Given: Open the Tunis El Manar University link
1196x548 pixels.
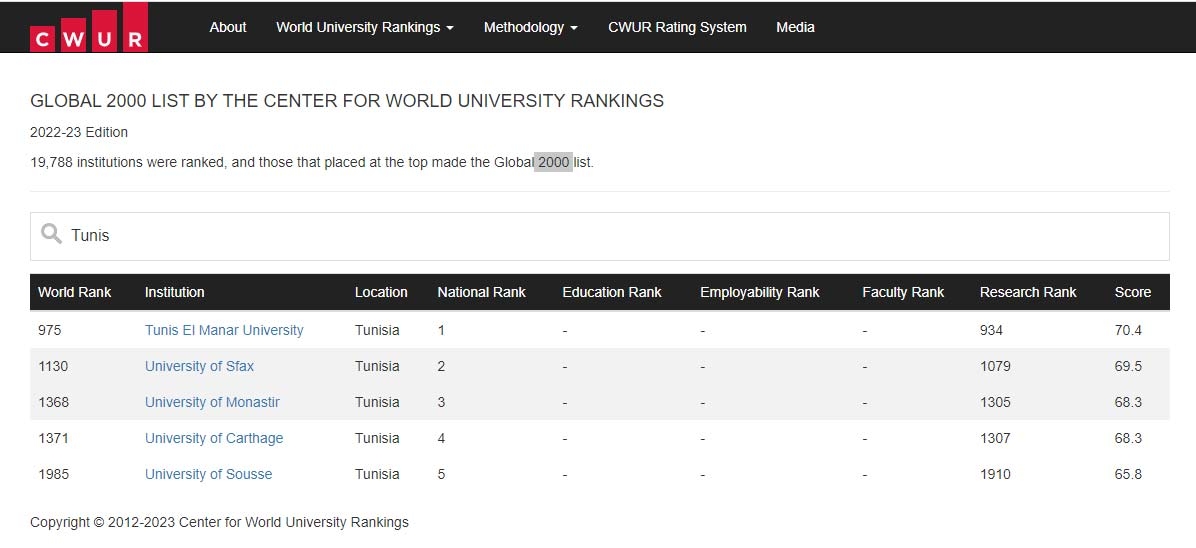Looking at the screenshot, I should 224,330.
